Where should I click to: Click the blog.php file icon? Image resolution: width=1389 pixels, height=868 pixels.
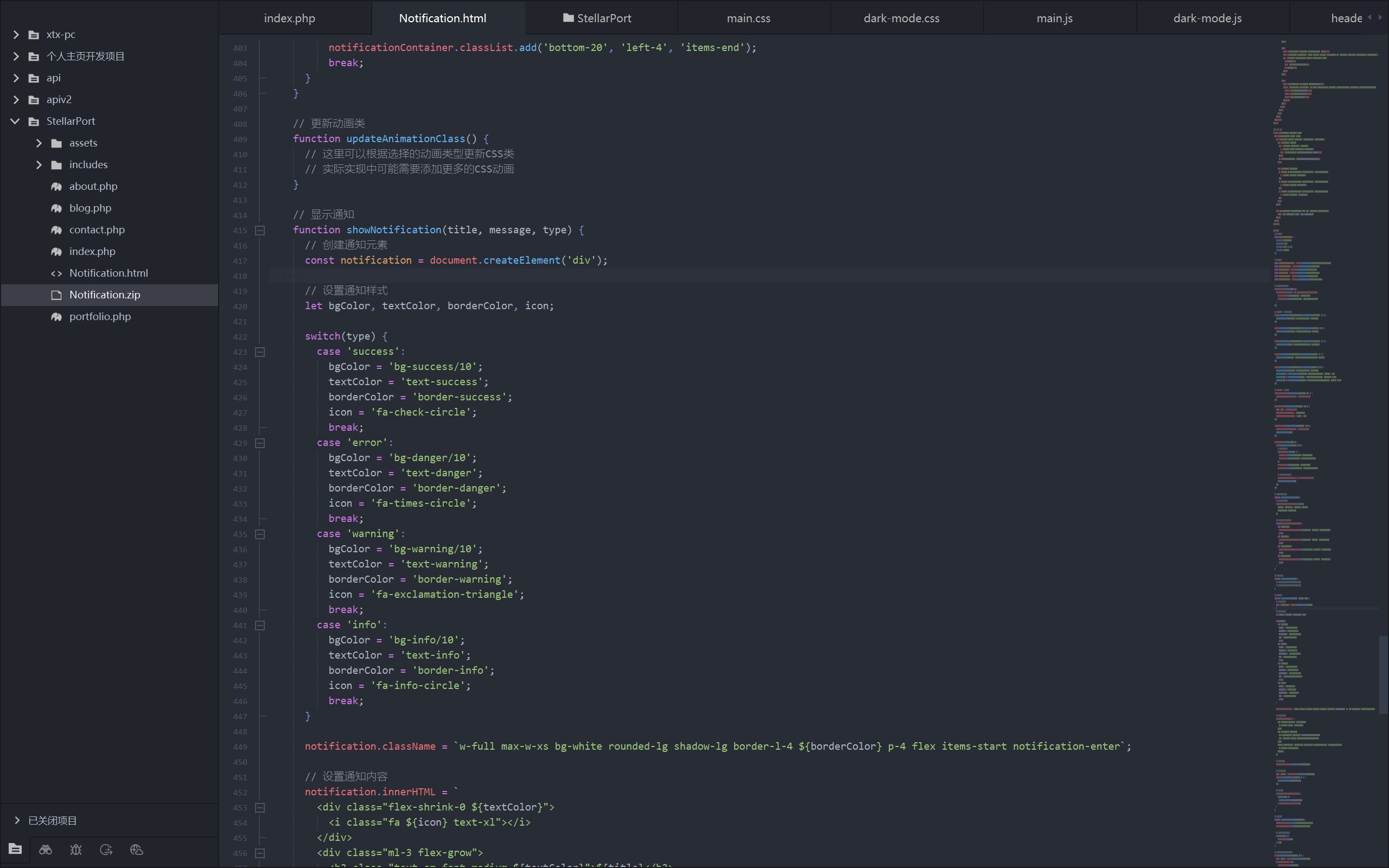click(x=56, y=208)
